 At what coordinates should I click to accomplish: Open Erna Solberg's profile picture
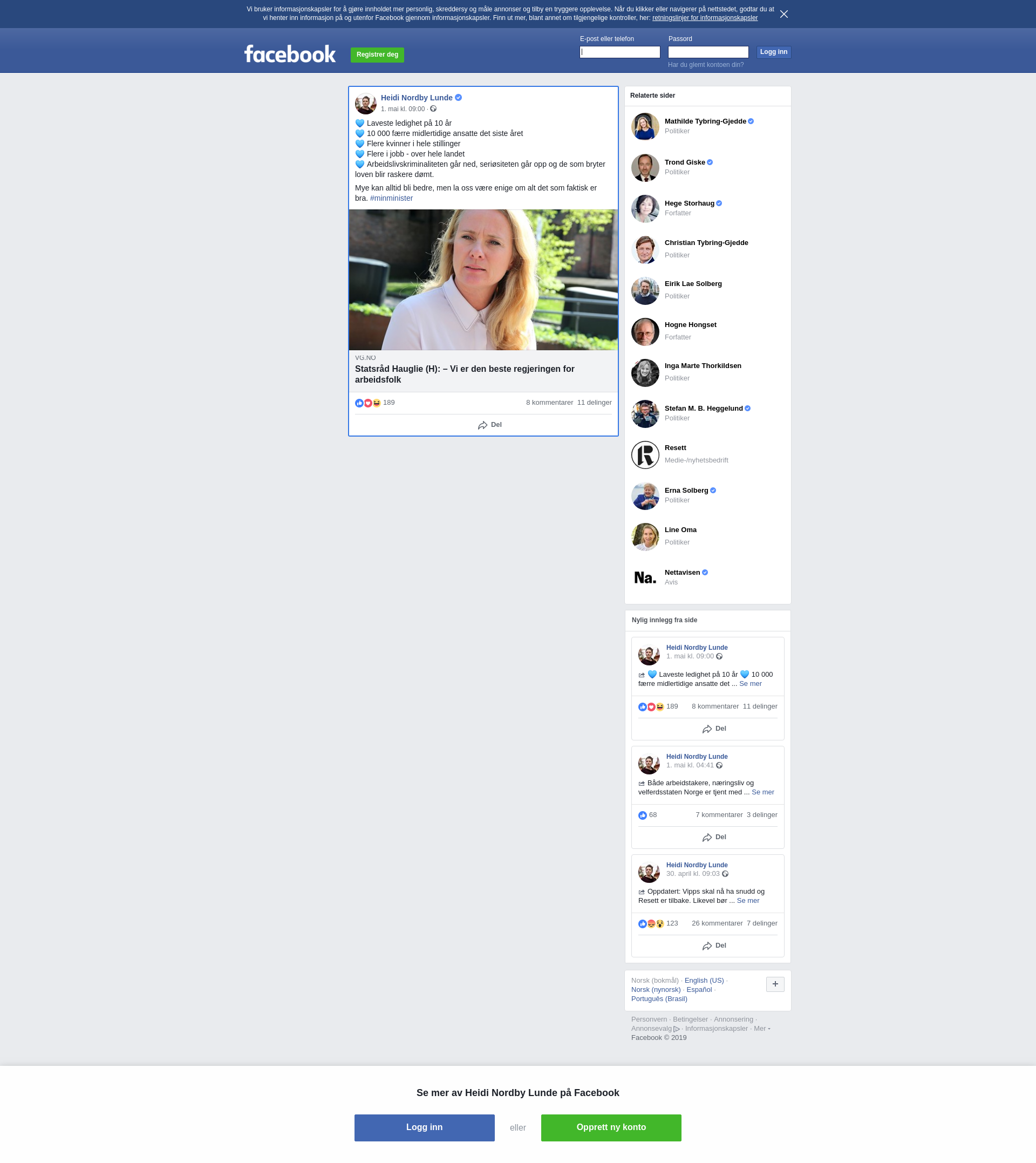coord(645,496)
